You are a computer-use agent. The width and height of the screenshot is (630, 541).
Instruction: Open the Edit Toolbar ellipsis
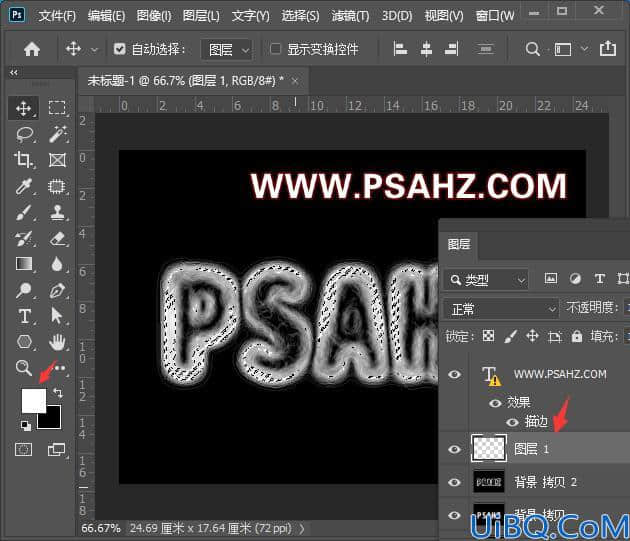coord(59,368)
